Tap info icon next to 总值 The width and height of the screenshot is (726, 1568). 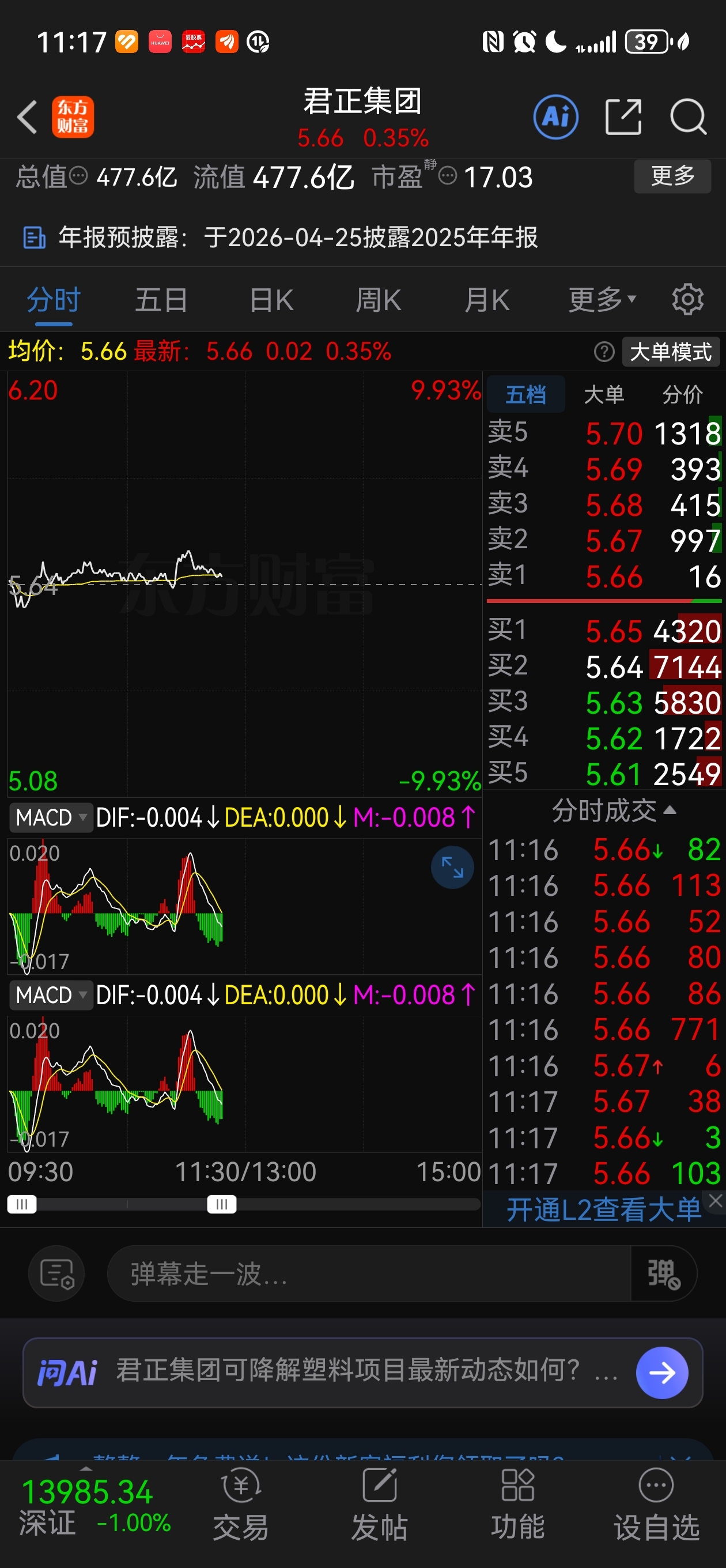tap(78, 176)
